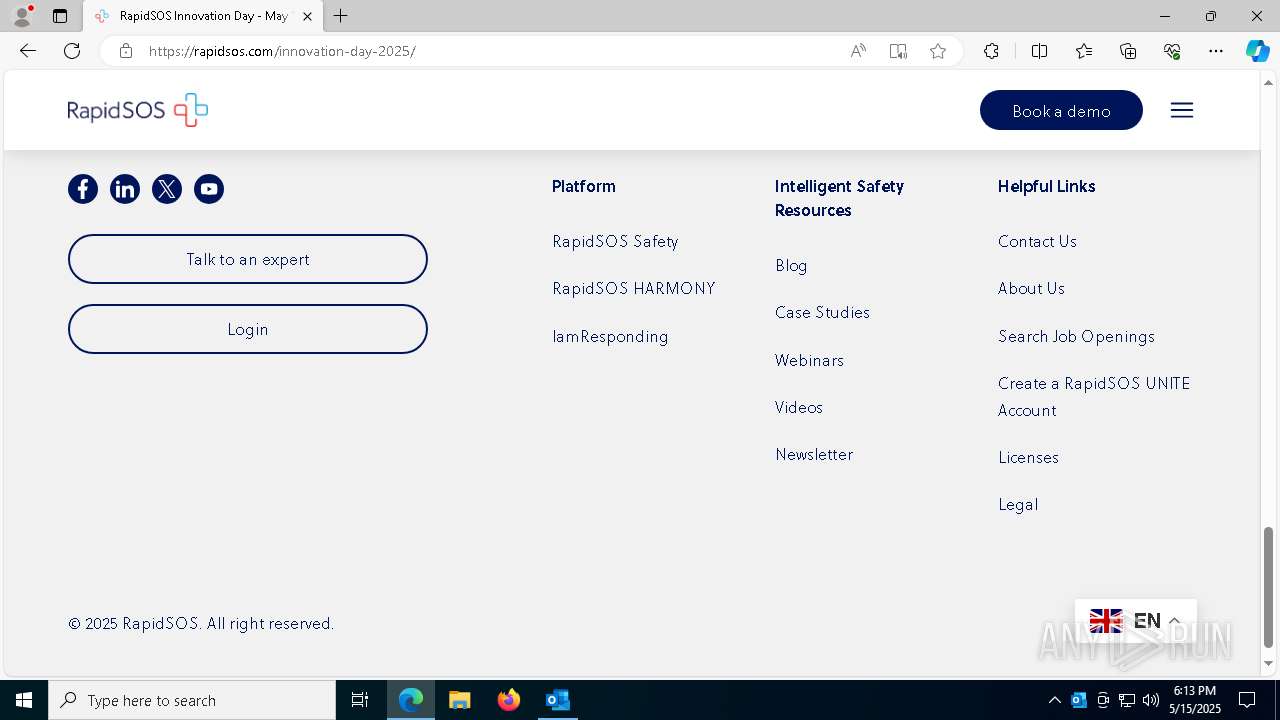Open Collections icon
Image resolution: width=1280 pixels, height=720 pixels.
click(x=1128, y=51)
